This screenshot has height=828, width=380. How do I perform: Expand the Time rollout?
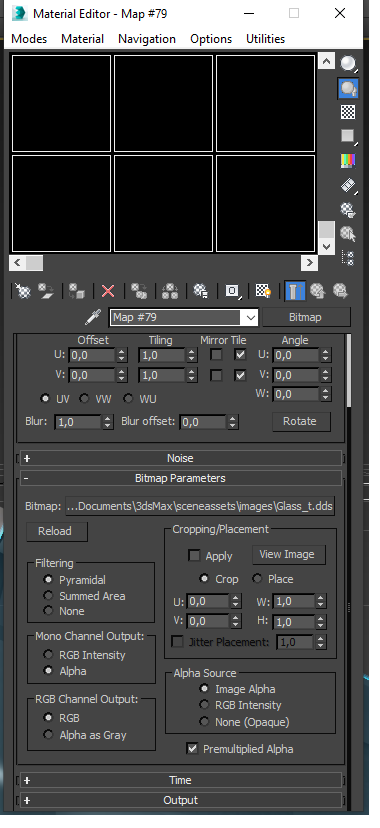(181, 780)
